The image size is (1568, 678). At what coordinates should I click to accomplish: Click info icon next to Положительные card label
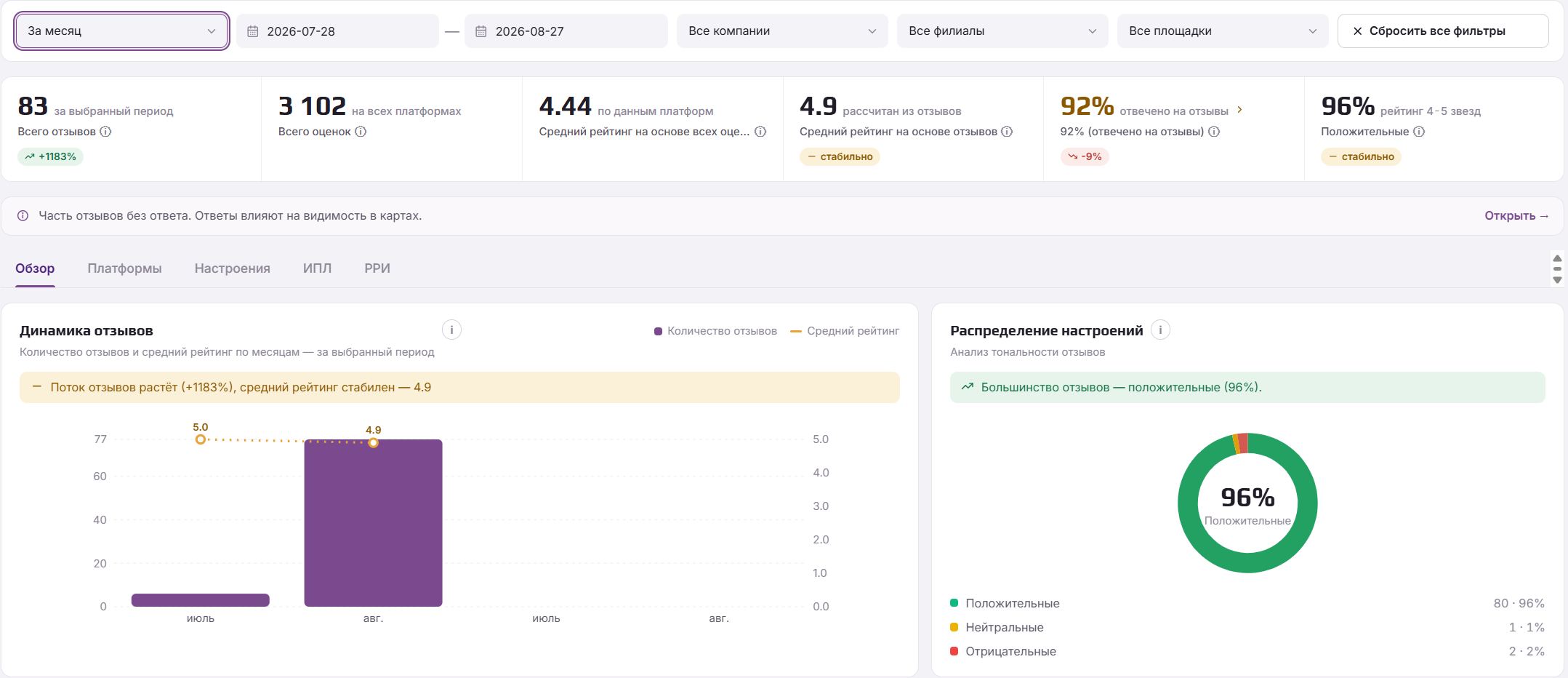click(1419, 132)
